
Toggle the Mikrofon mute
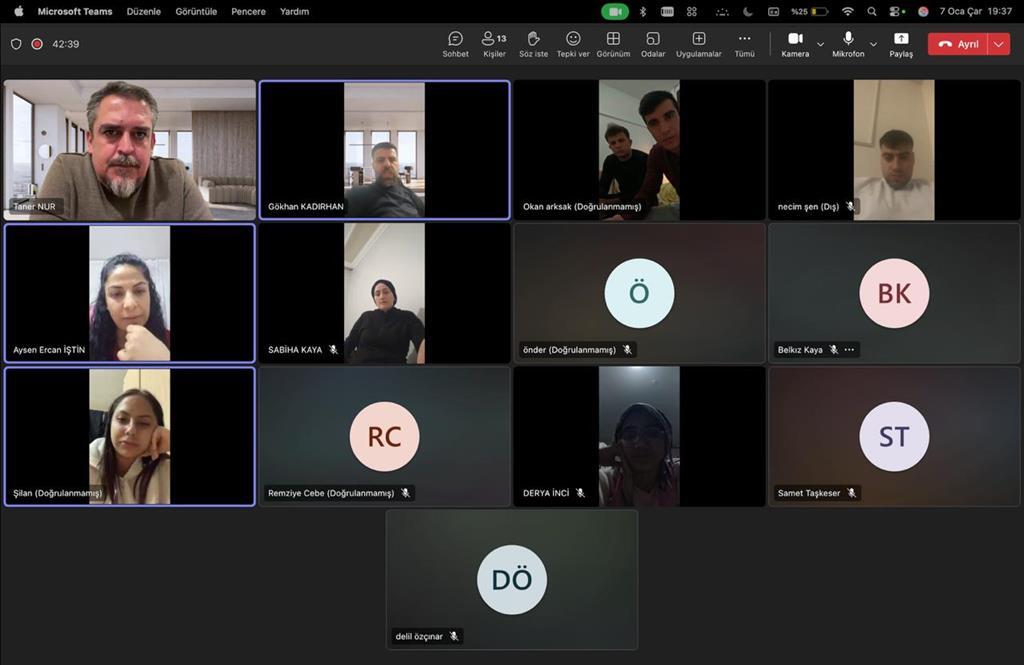point(848,44)
